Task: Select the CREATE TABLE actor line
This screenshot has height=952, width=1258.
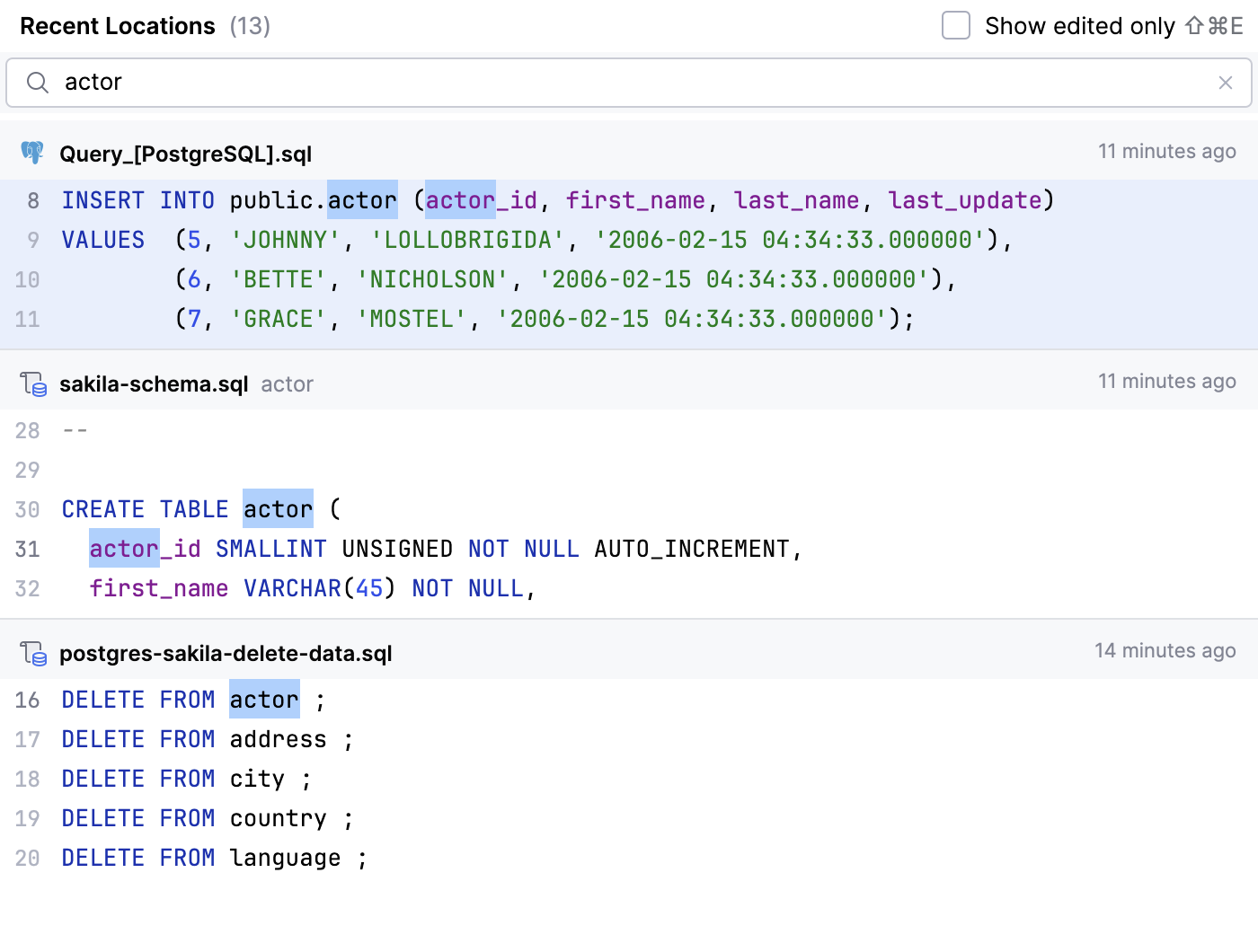Action: point(201,509)
